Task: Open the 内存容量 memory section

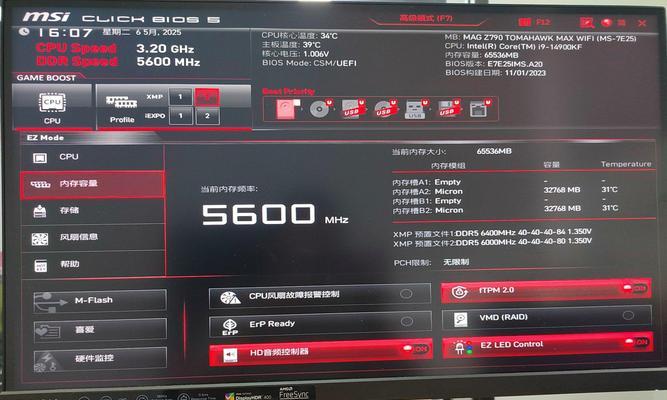Action: click(92, 184)
